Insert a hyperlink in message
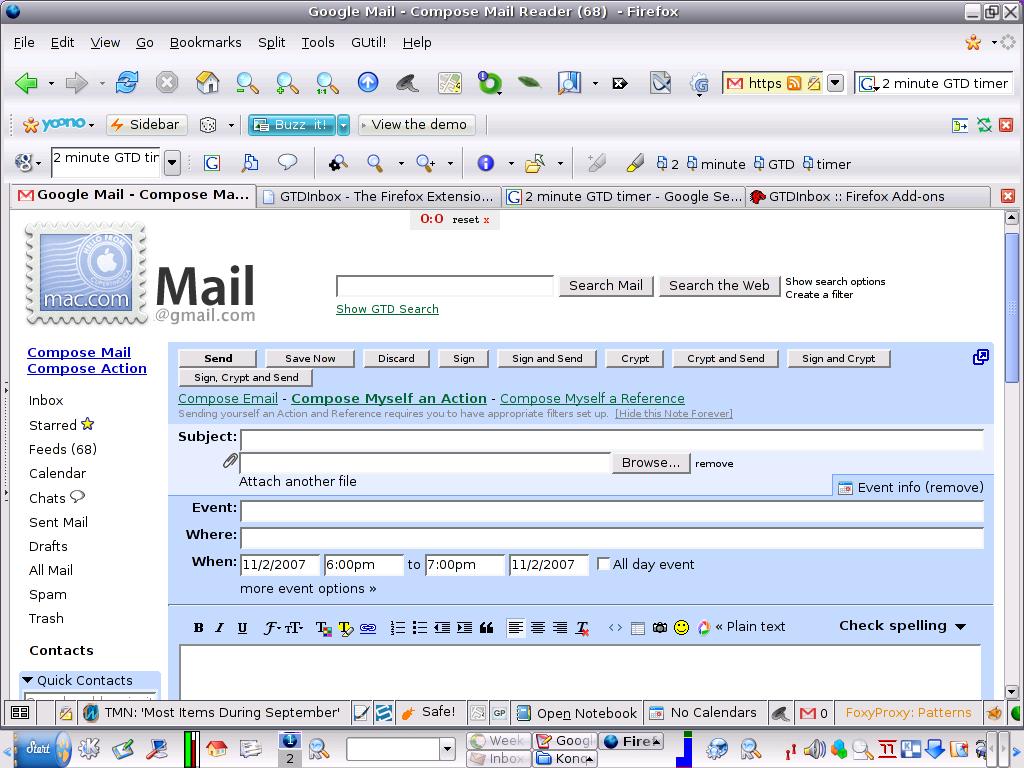 pos(368,628)
